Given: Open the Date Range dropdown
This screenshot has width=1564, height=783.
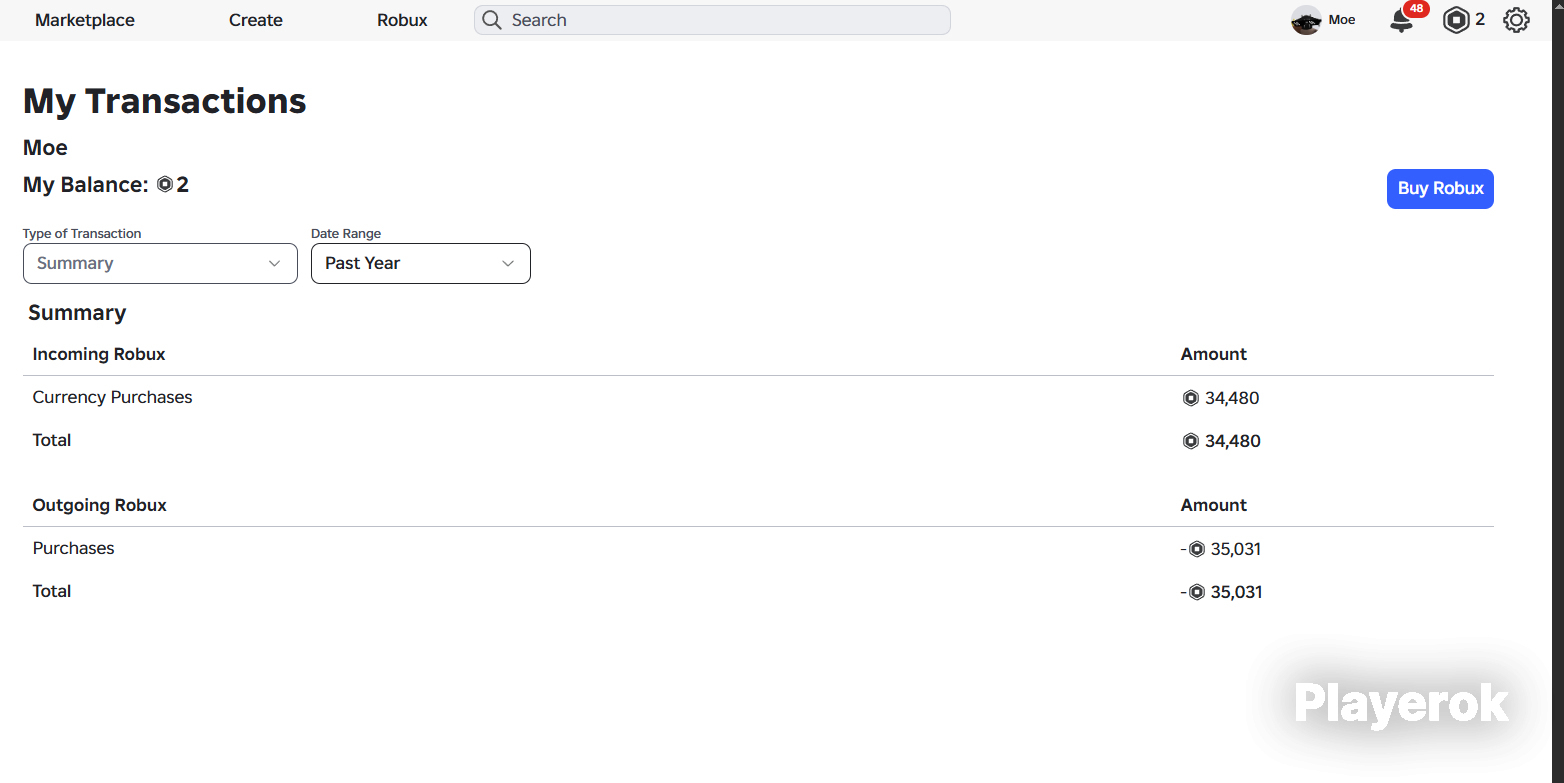Looking at the screenshot, I should tap(421, 263).
